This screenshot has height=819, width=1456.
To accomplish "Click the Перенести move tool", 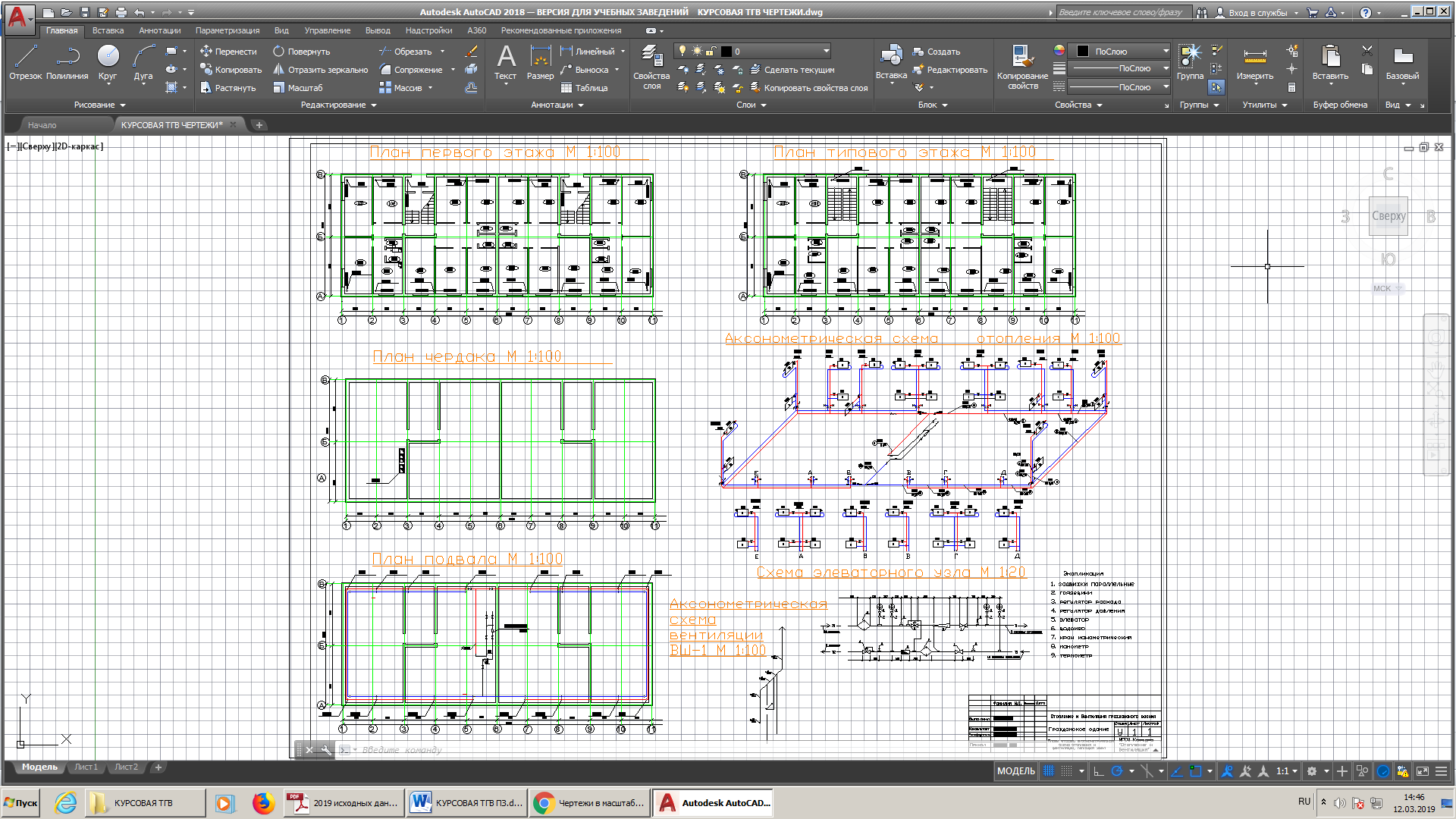I will pos(228,52).
